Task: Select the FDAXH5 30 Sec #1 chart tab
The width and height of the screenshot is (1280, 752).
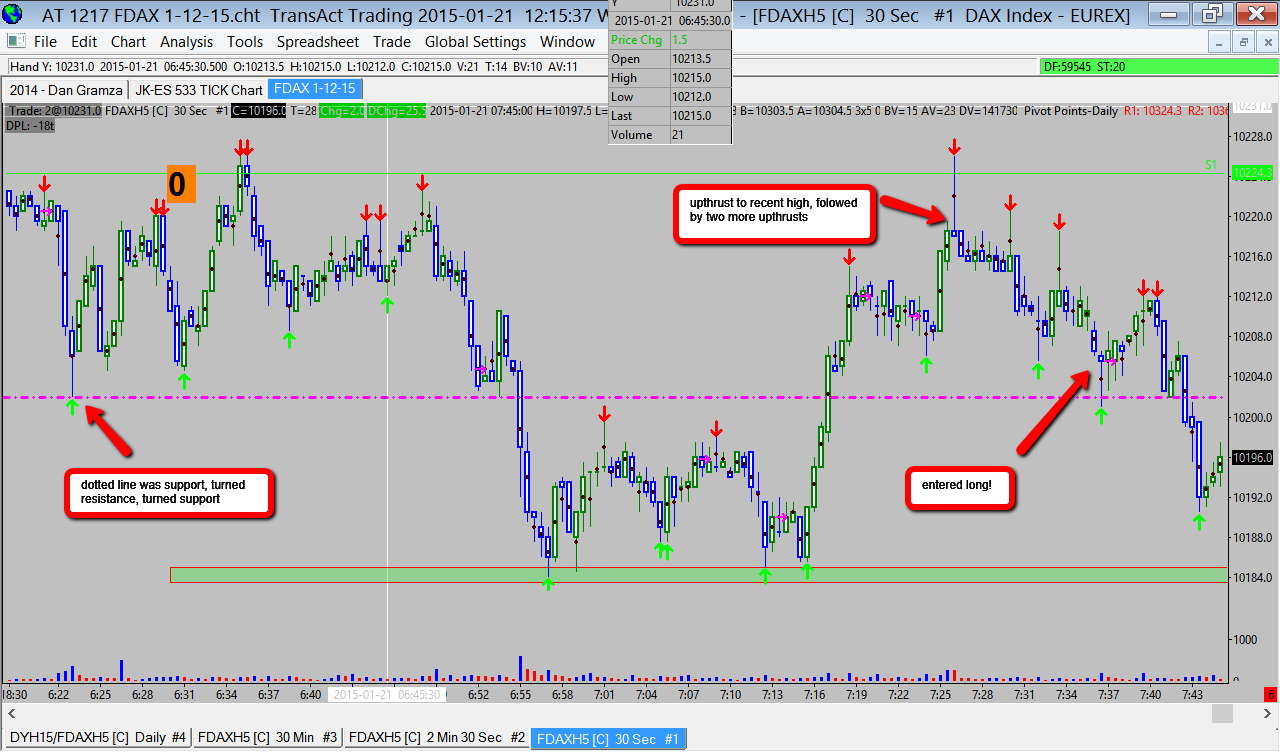Action: pyautogui.click(x=608, y=738)
